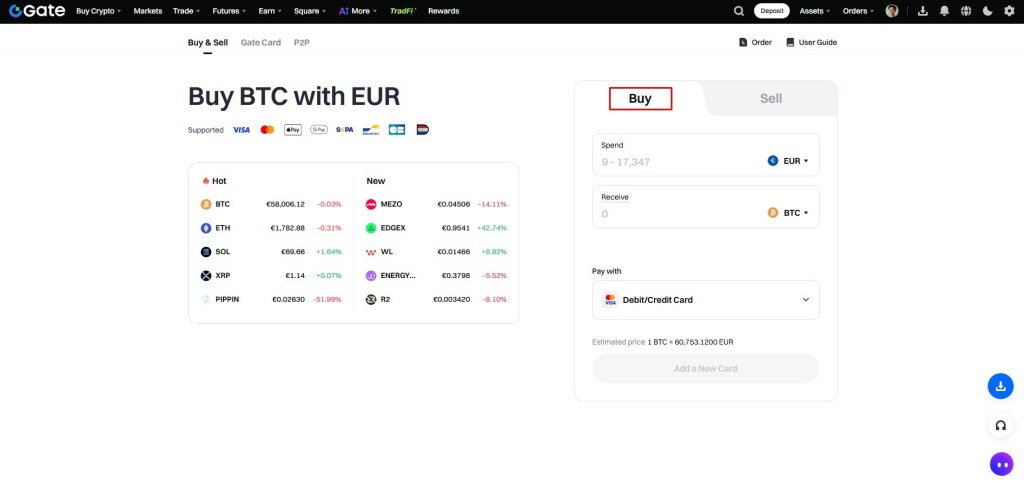Click the blue floating download button
The width and height of the screenshot is (1024, 490).
[x=1000, y=386]
